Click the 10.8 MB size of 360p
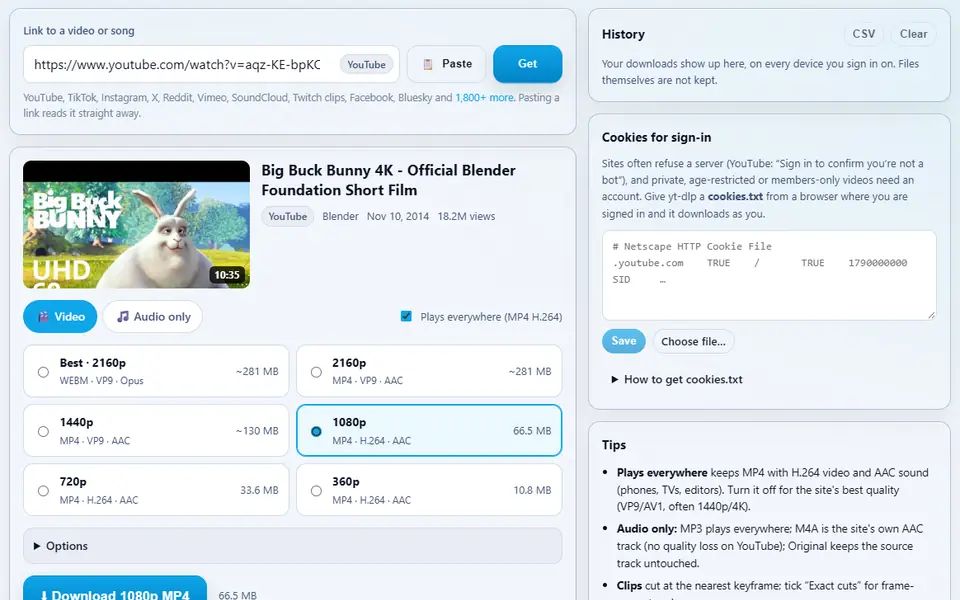The image size is (960, 600). (532, 490)
